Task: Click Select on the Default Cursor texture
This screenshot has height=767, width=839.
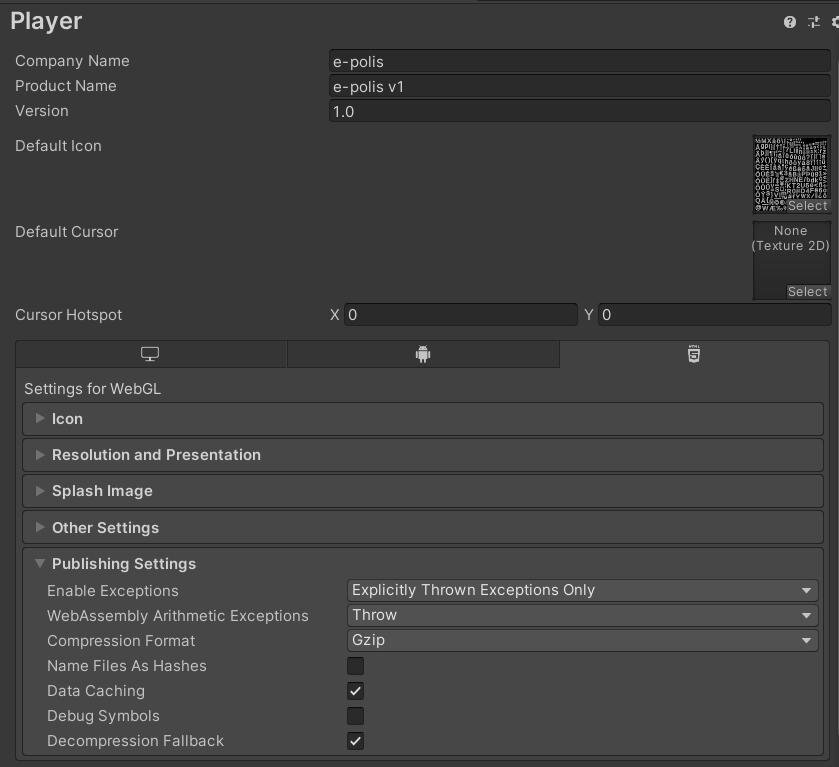Action: tap(807, 292)
